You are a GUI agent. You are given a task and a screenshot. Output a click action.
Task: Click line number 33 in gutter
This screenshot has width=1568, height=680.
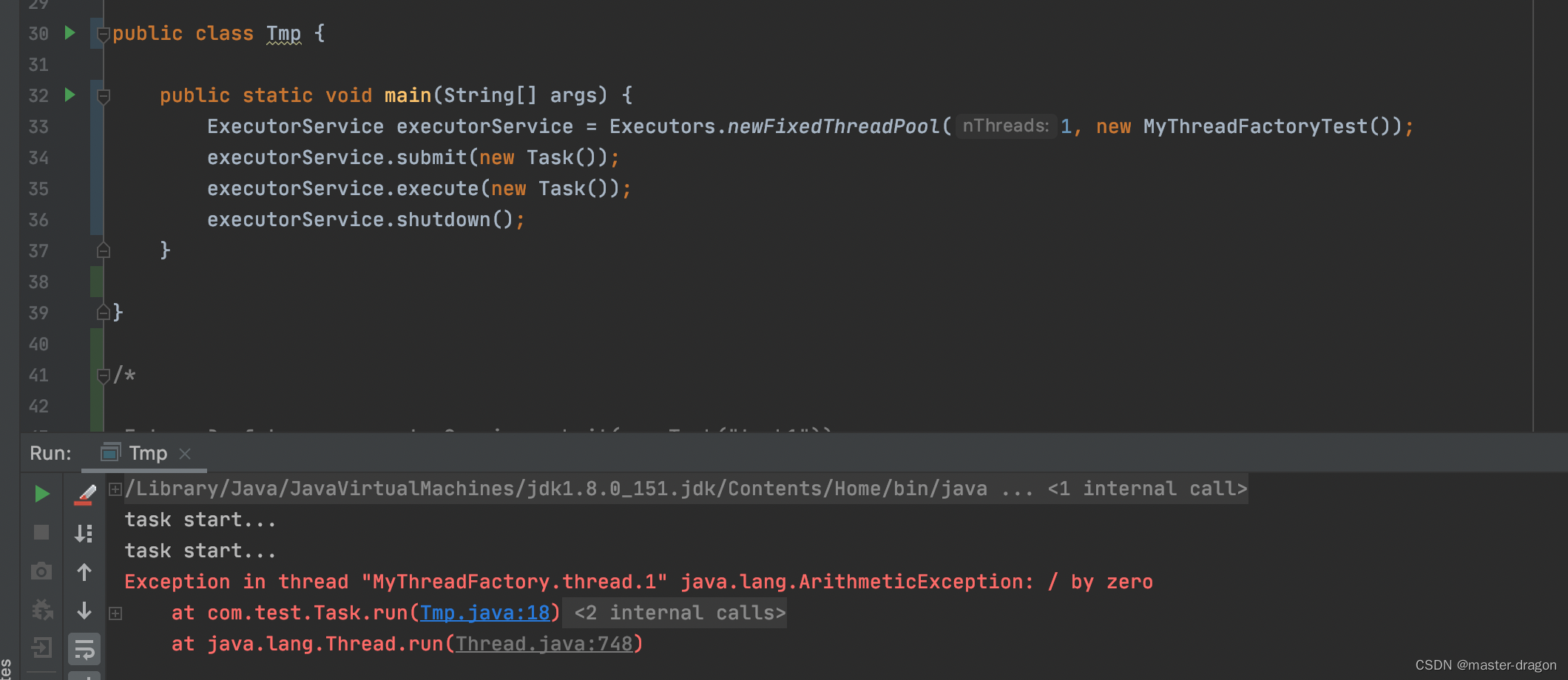tap(38, 126)
